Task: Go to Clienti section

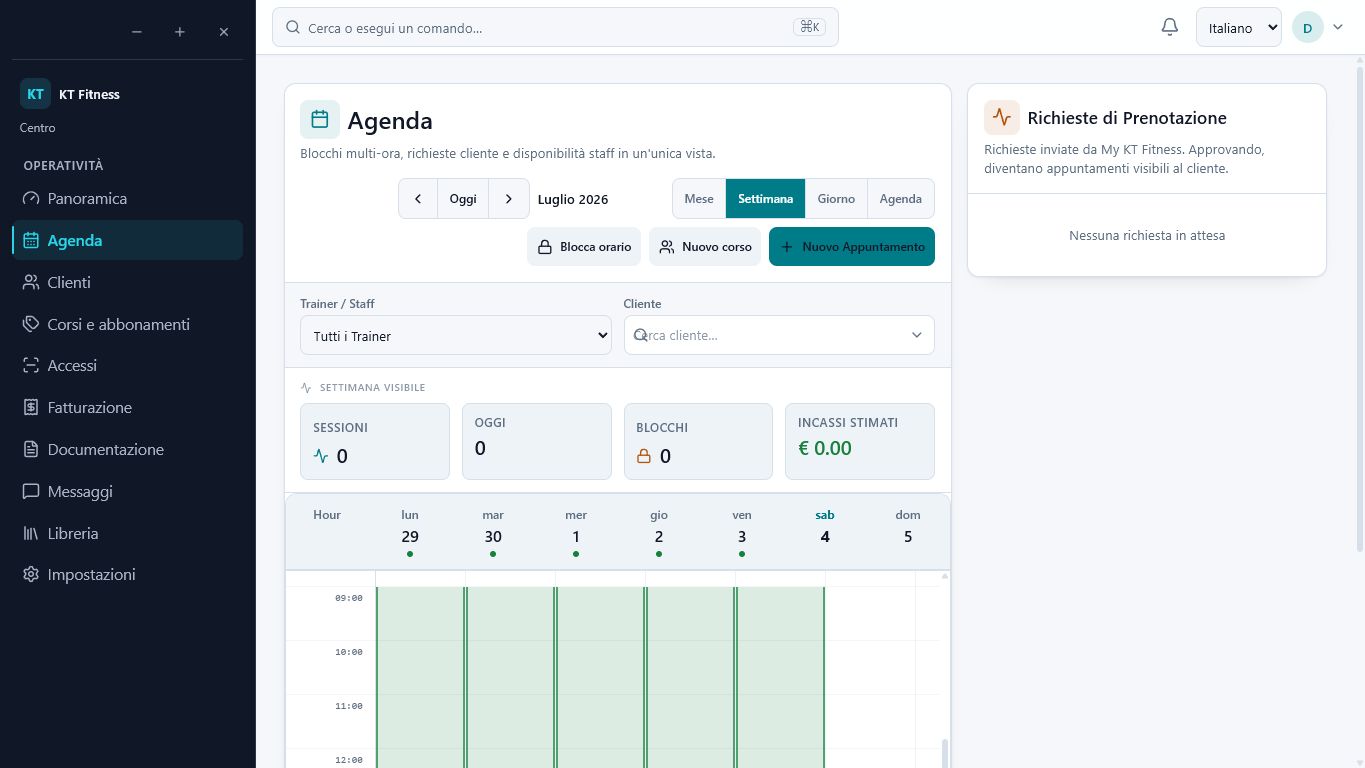Action: point(127,282)
